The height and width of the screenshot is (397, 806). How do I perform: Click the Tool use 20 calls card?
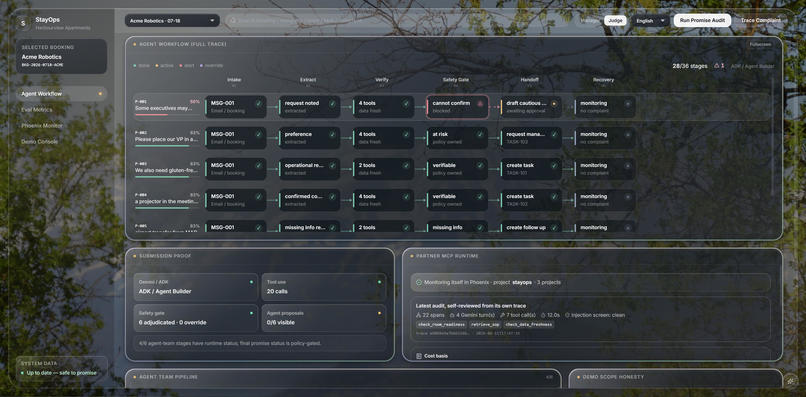coord(324,287)
